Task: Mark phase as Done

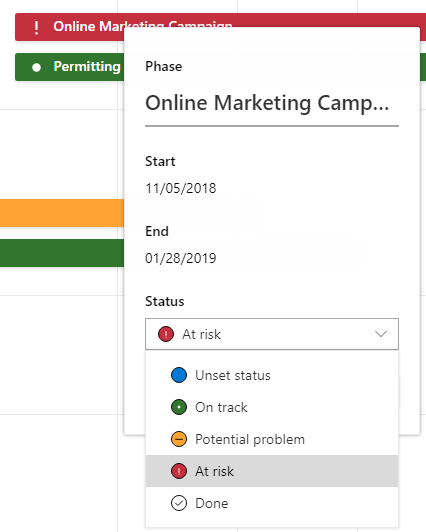Action: coord(272,503)
